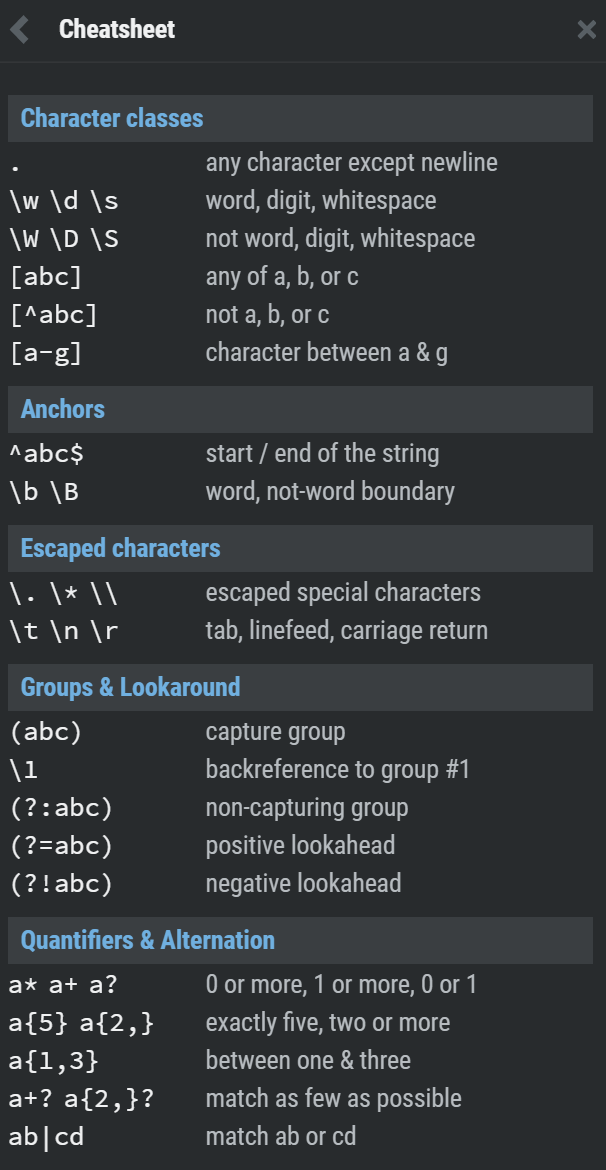606x1170 pixels.
Task: Click the back arrow icon beside Cheatsheet
Action: 20,30
